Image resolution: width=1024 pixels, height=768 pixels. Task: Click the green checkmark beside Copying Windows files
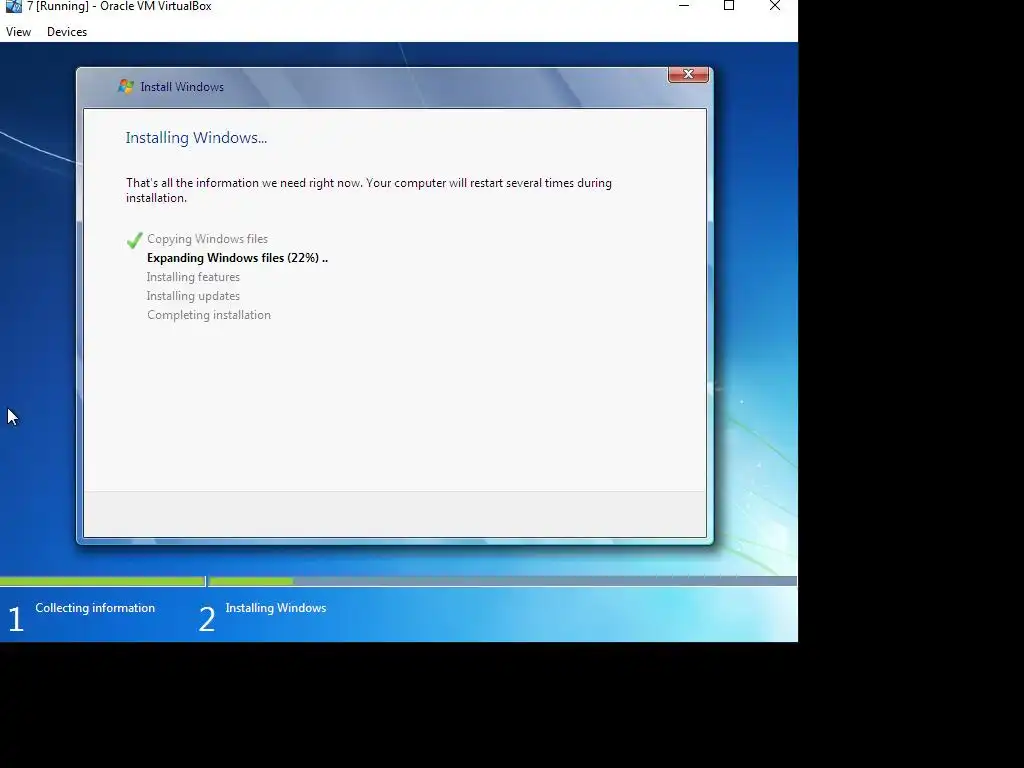[135, 240]
